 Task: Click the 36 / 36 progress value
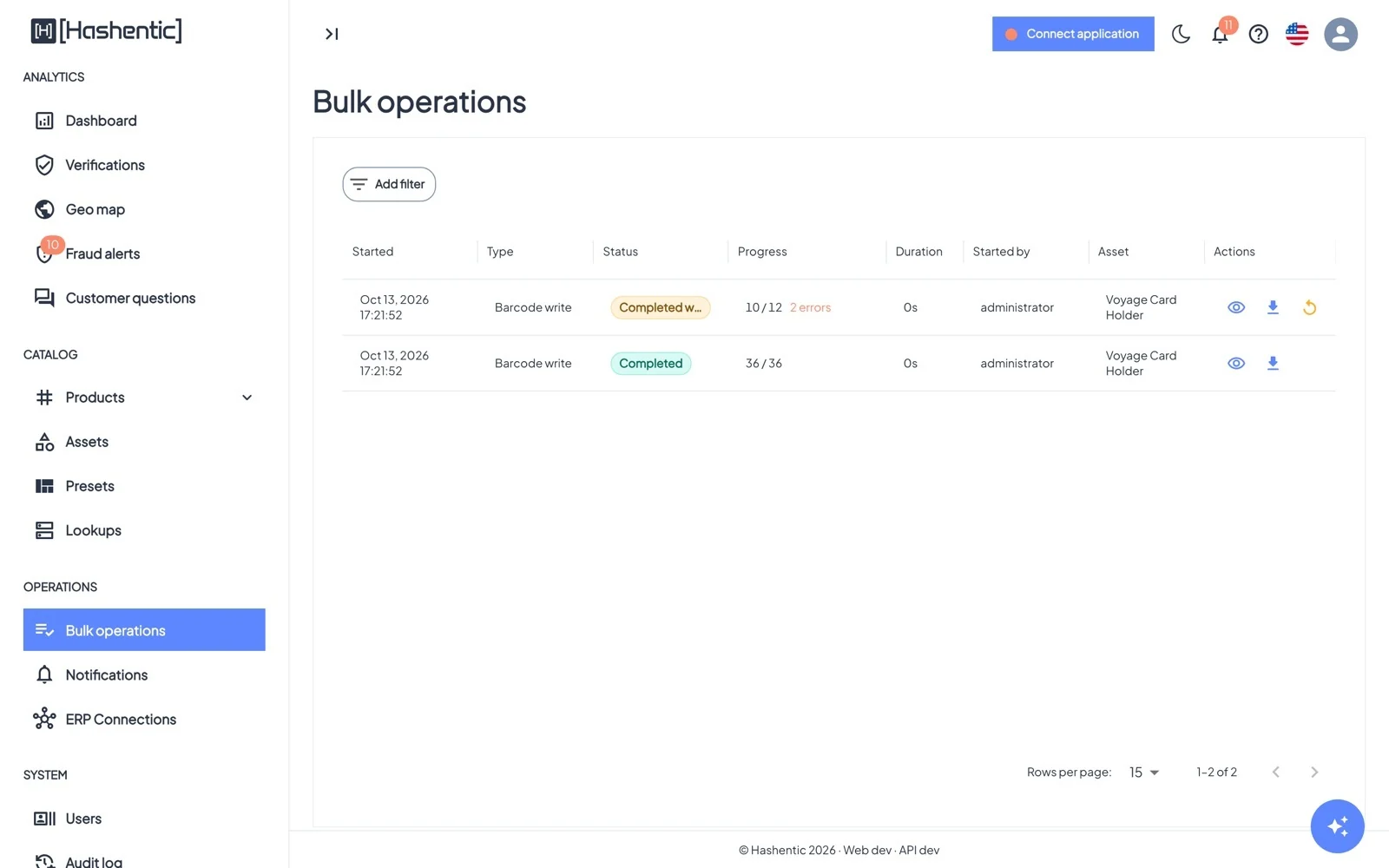pyautogui.click(x=764, y=363)
